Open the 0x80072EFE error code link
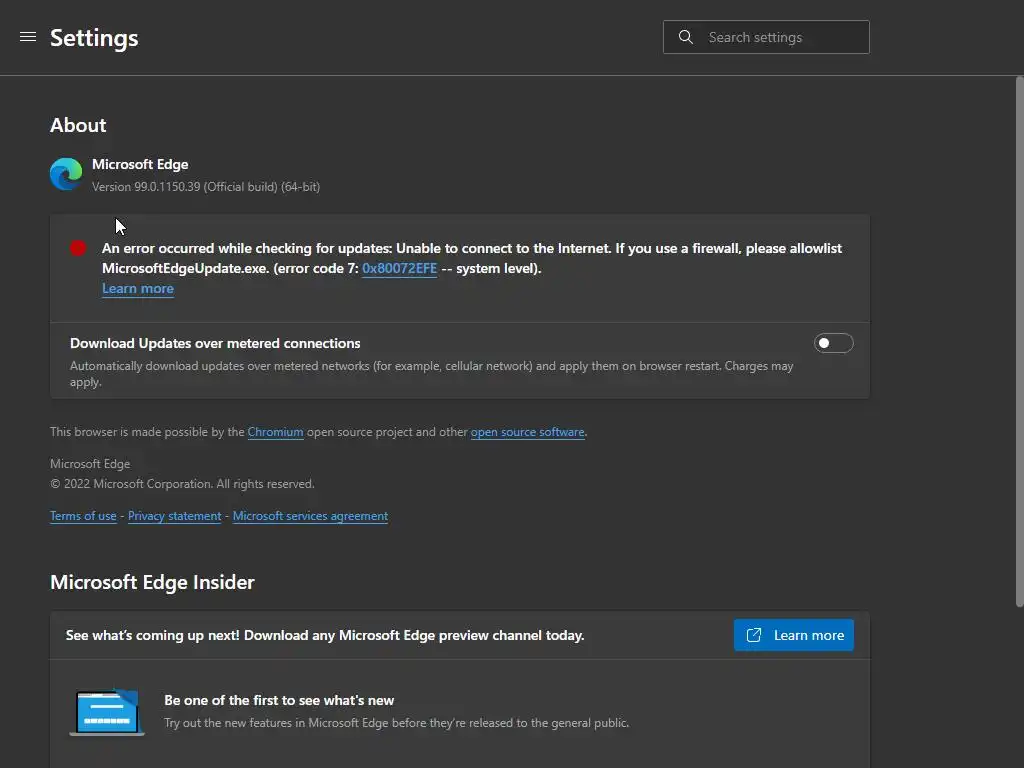The height and width of the screenshot is (768, 1024). [399, 268]
